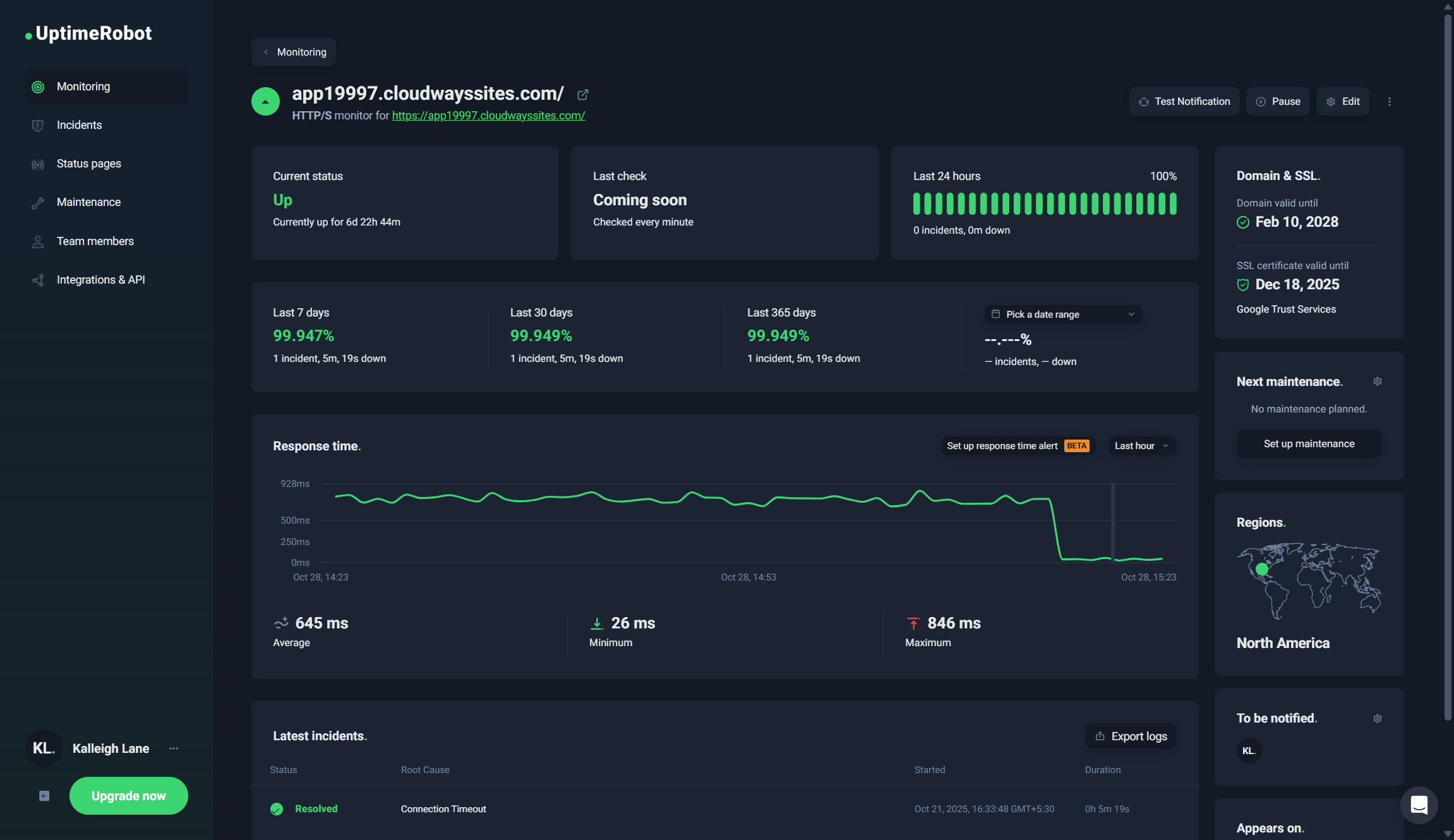The image size is (1454, 840).
Task: Open the Pick a date range dropdown
Action: 1062,314
